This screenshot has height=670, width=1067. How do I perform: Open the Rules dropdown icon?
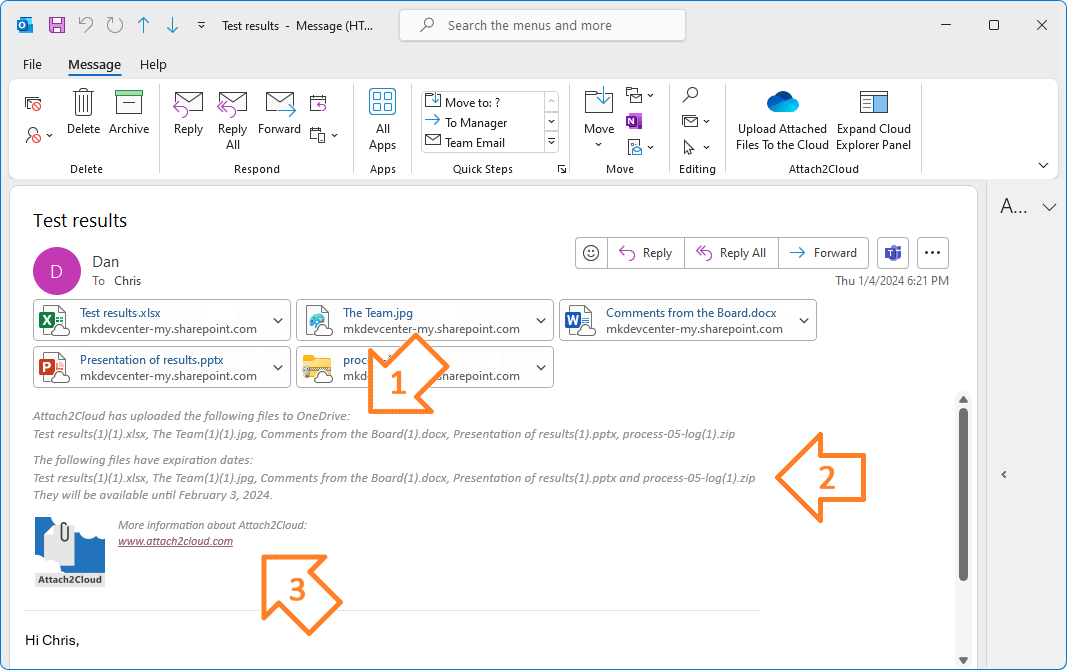coord(640,95)
